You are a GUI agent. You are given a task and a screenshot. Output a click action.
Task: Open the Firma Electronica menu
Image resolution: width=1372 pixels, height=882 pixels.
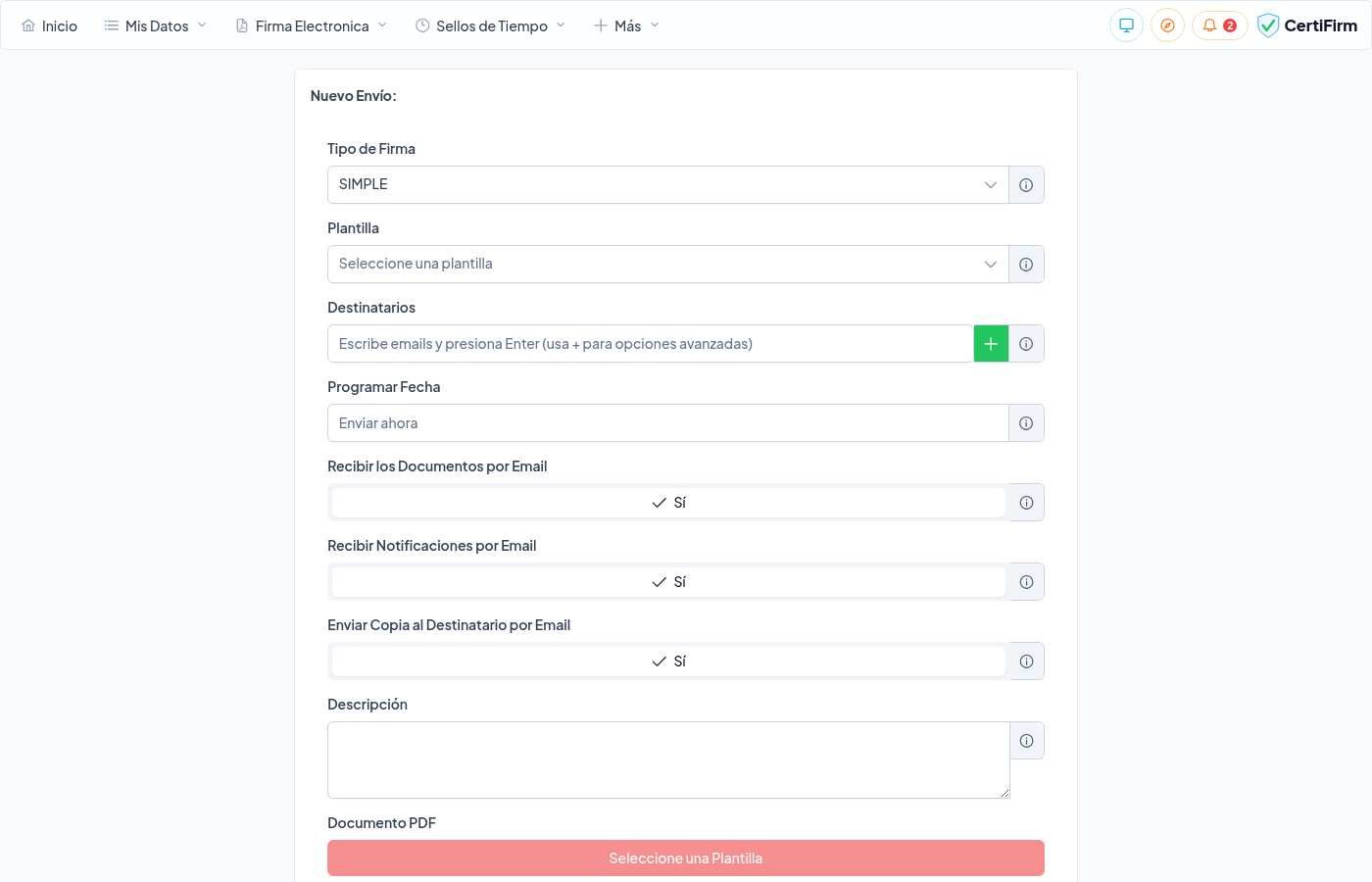point(312,26)
